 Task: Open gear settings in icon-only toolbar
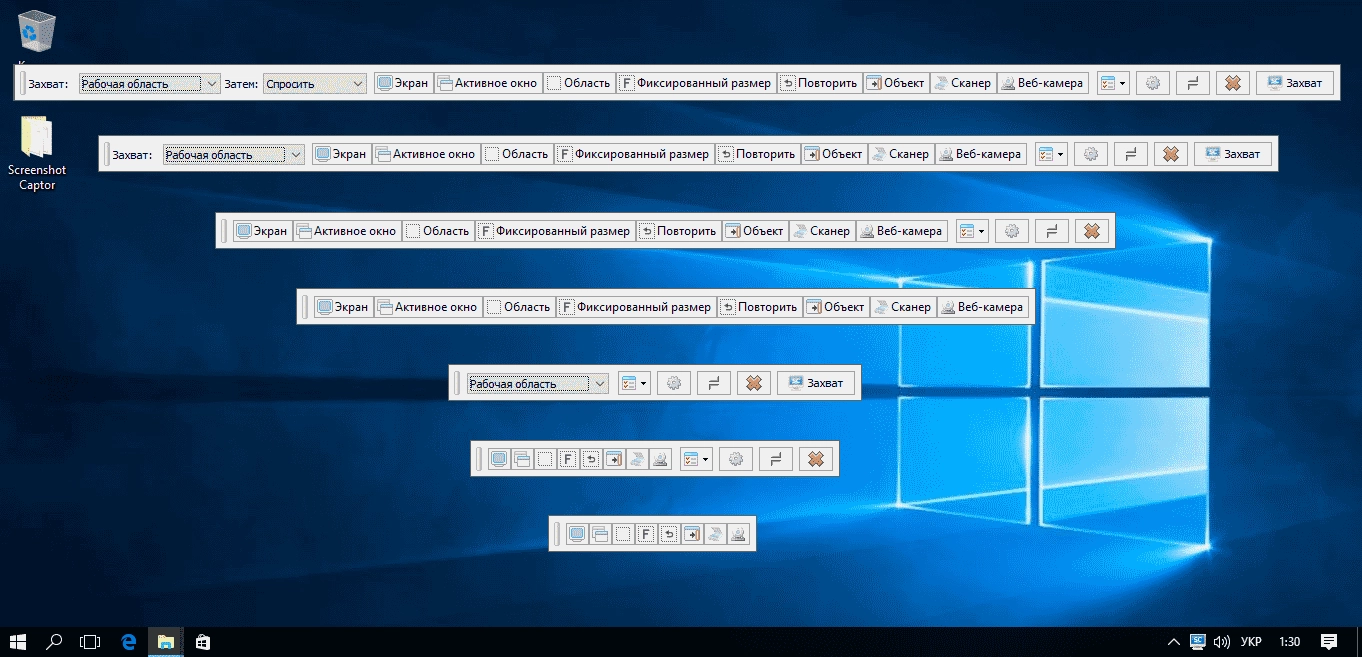736,459
